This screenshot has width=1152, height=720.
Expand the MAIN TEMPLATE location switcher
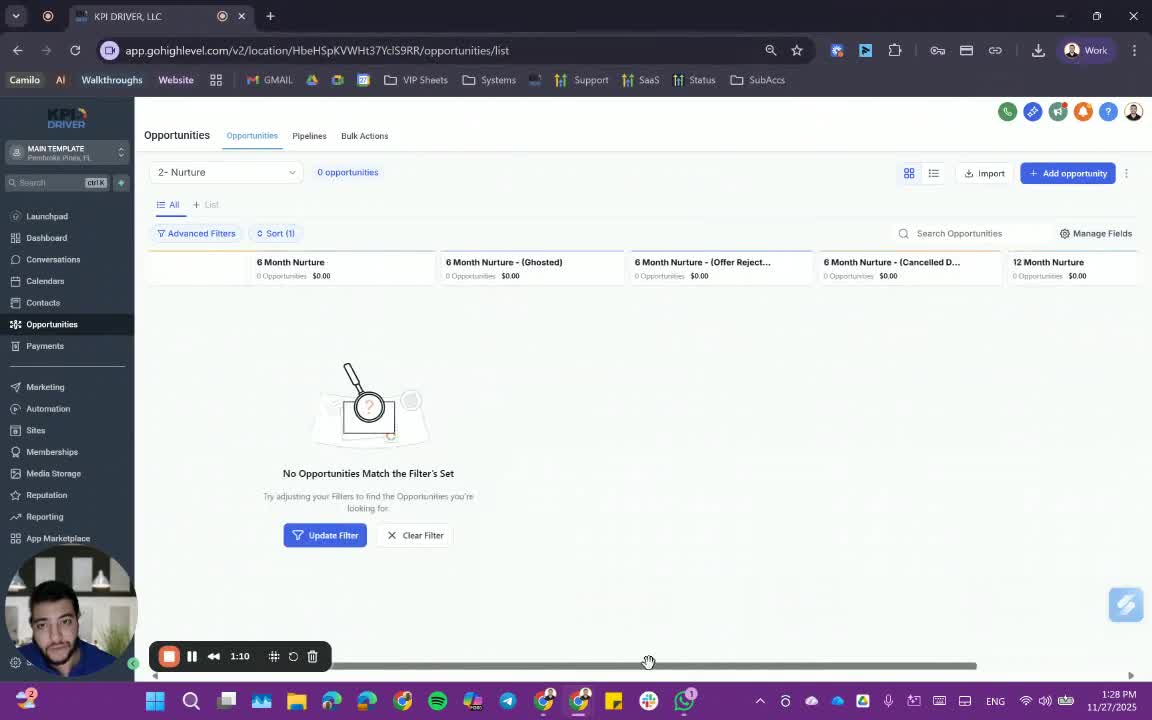pyautogui.click(x=67, y=153)
